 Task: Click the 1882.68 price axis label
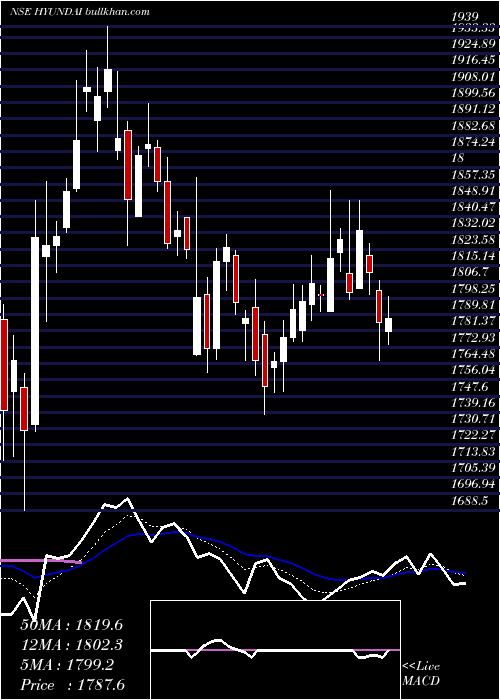point(474,125)
